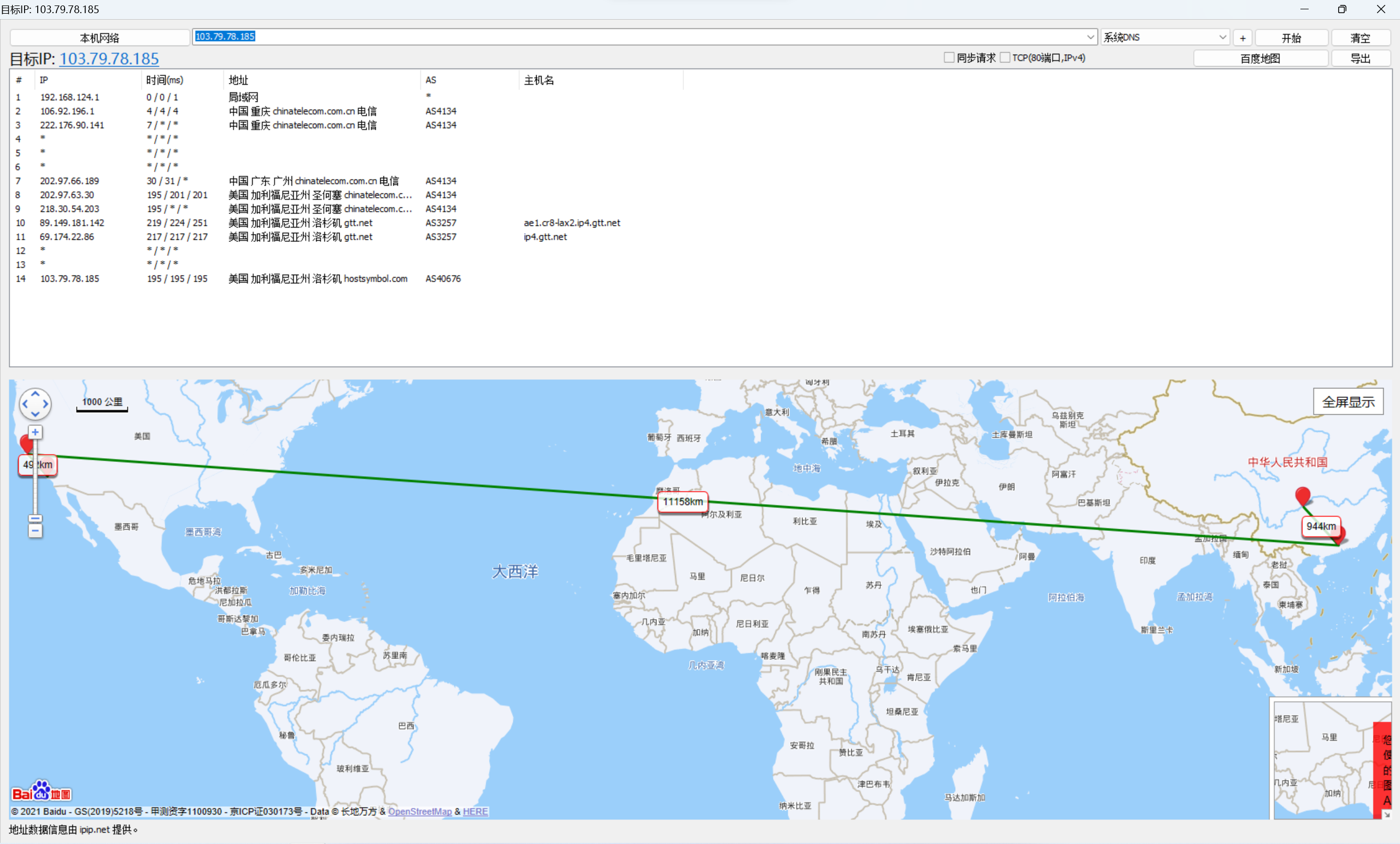Enable the 同步请求 checkbox
The height and width of the screenshot is (844, 1400).
point(949,57)
